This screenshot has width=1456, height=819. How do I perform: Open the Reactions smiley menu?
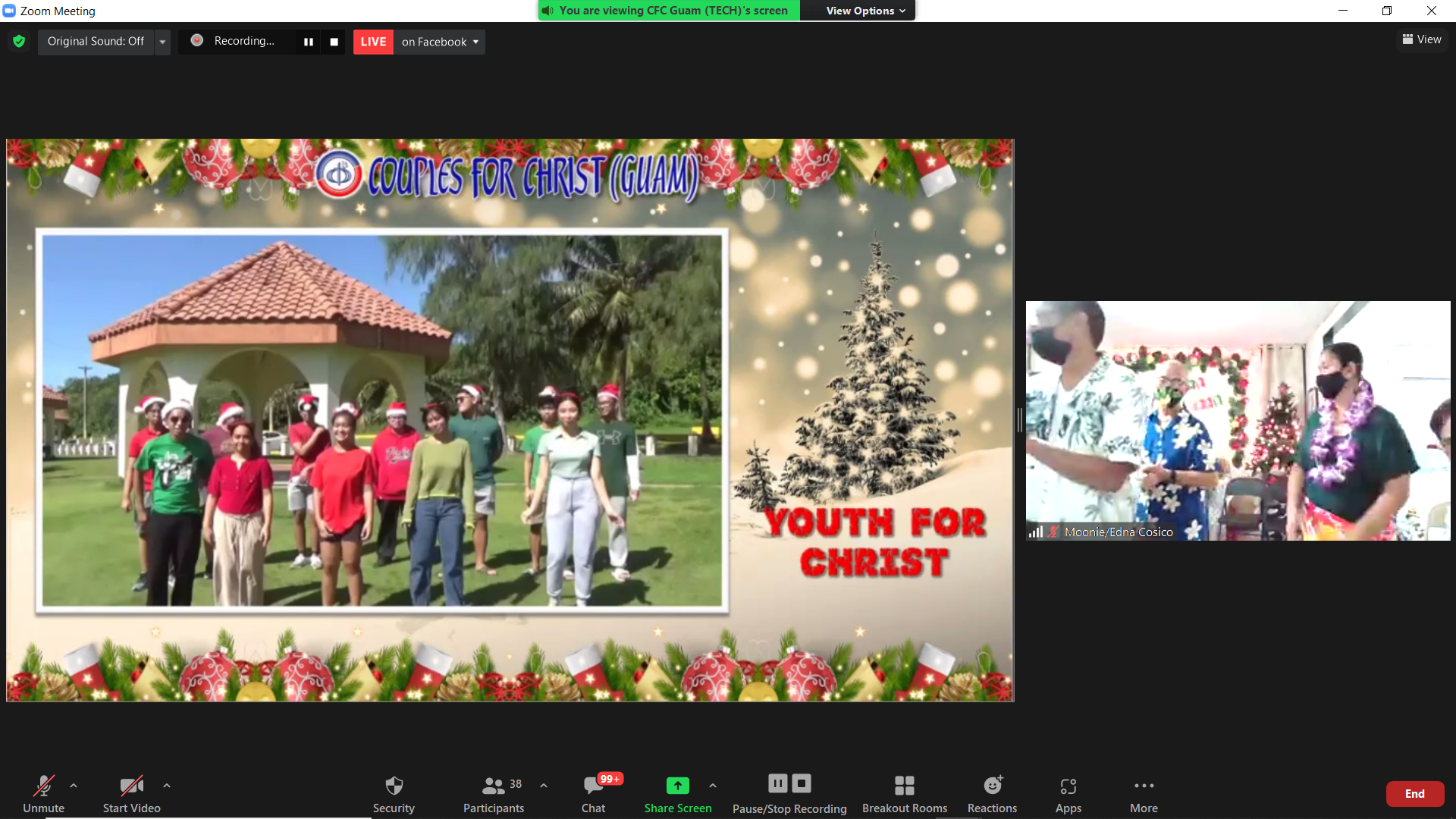pyautogui.click(x=992, y=793)
